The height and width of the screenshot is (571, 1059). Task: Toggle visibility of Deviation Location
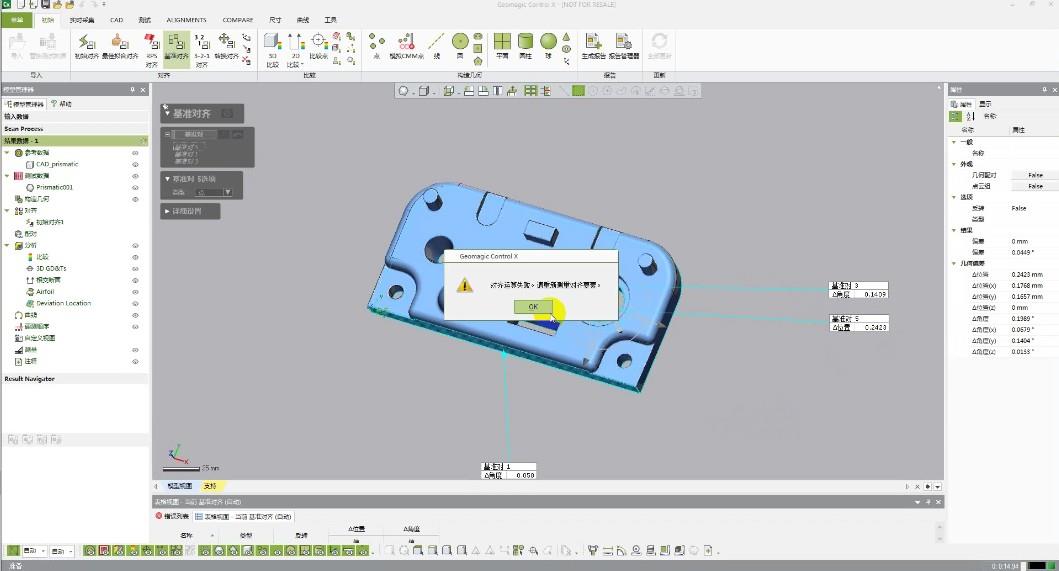point(135,303)
